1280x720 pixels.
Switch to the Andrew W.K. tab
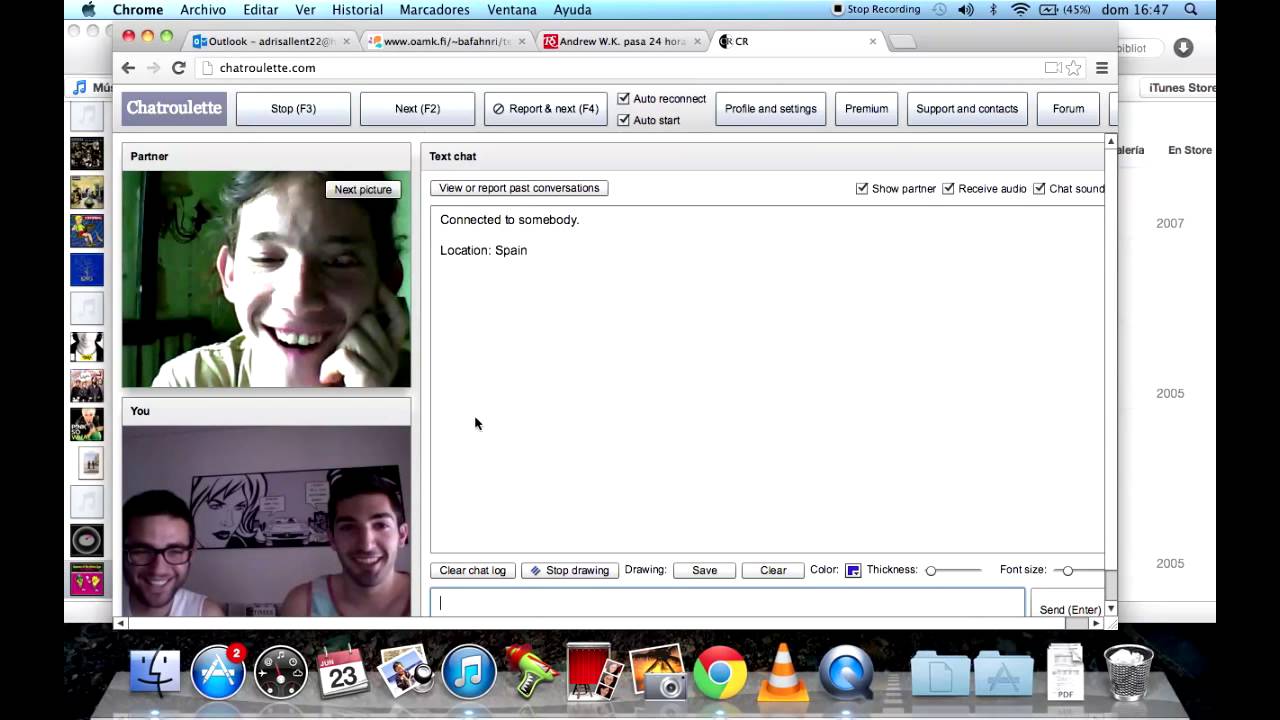[x=621, y=41]
